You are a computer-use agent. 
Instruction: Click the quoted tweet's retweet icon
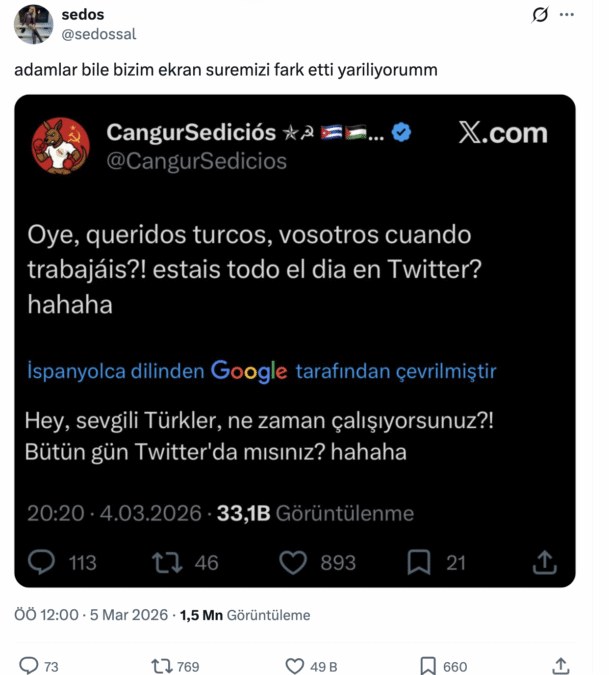pyautogui.click(x=166, y=563)
